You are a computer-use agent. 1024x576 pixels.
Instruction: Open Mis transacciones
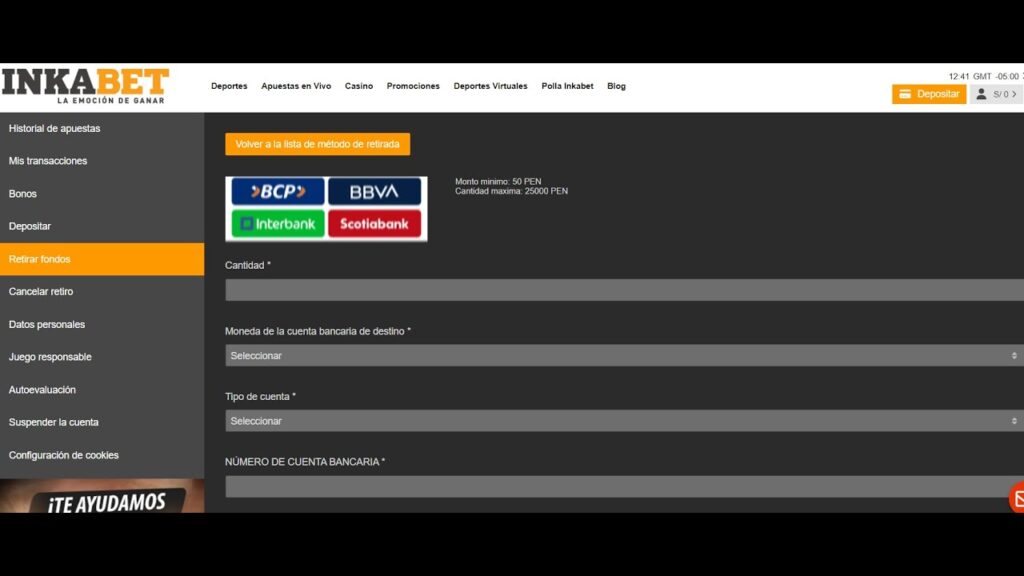102,161
